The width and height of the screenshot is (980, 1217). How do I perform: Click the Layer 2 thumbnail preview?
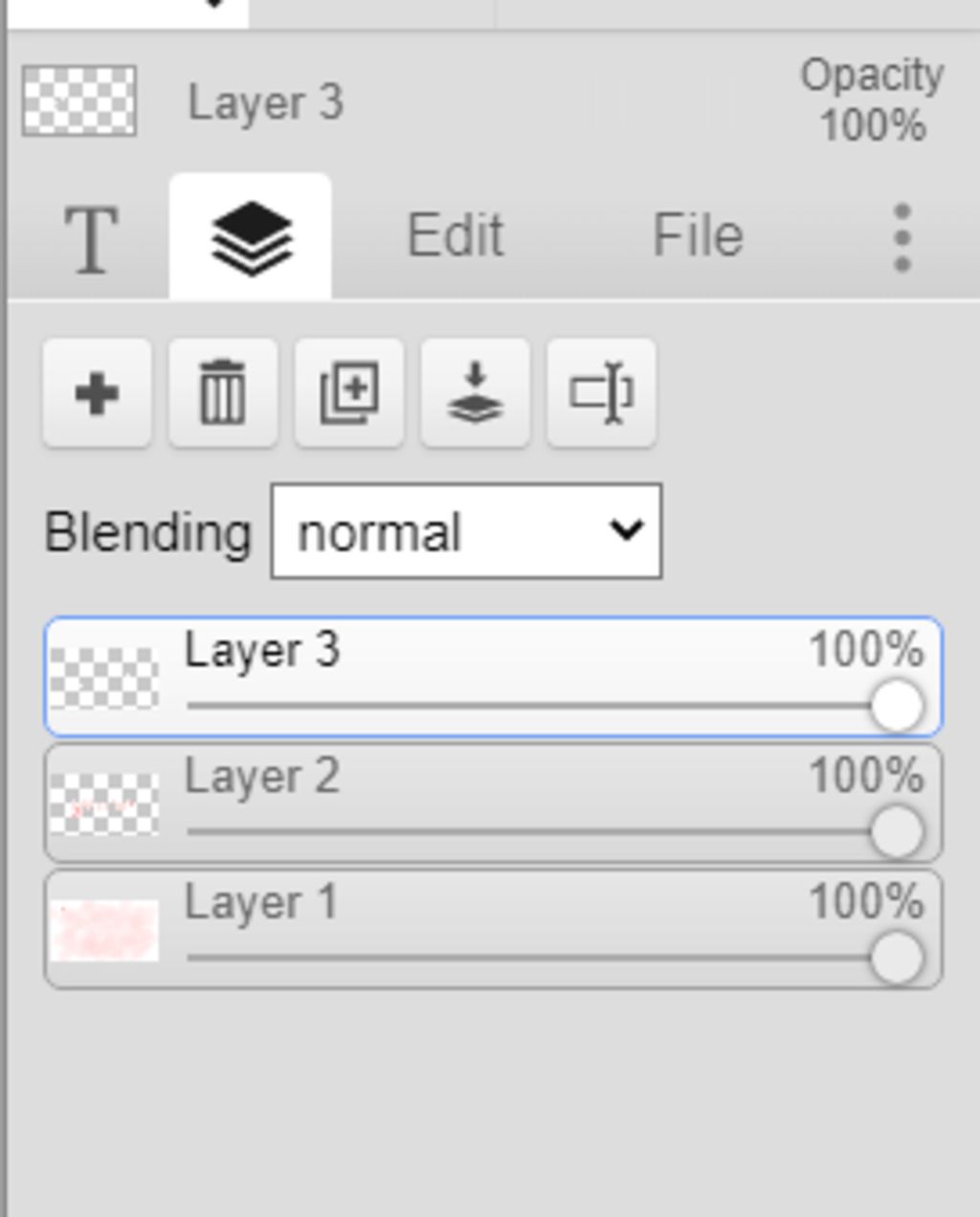(104, 805)
